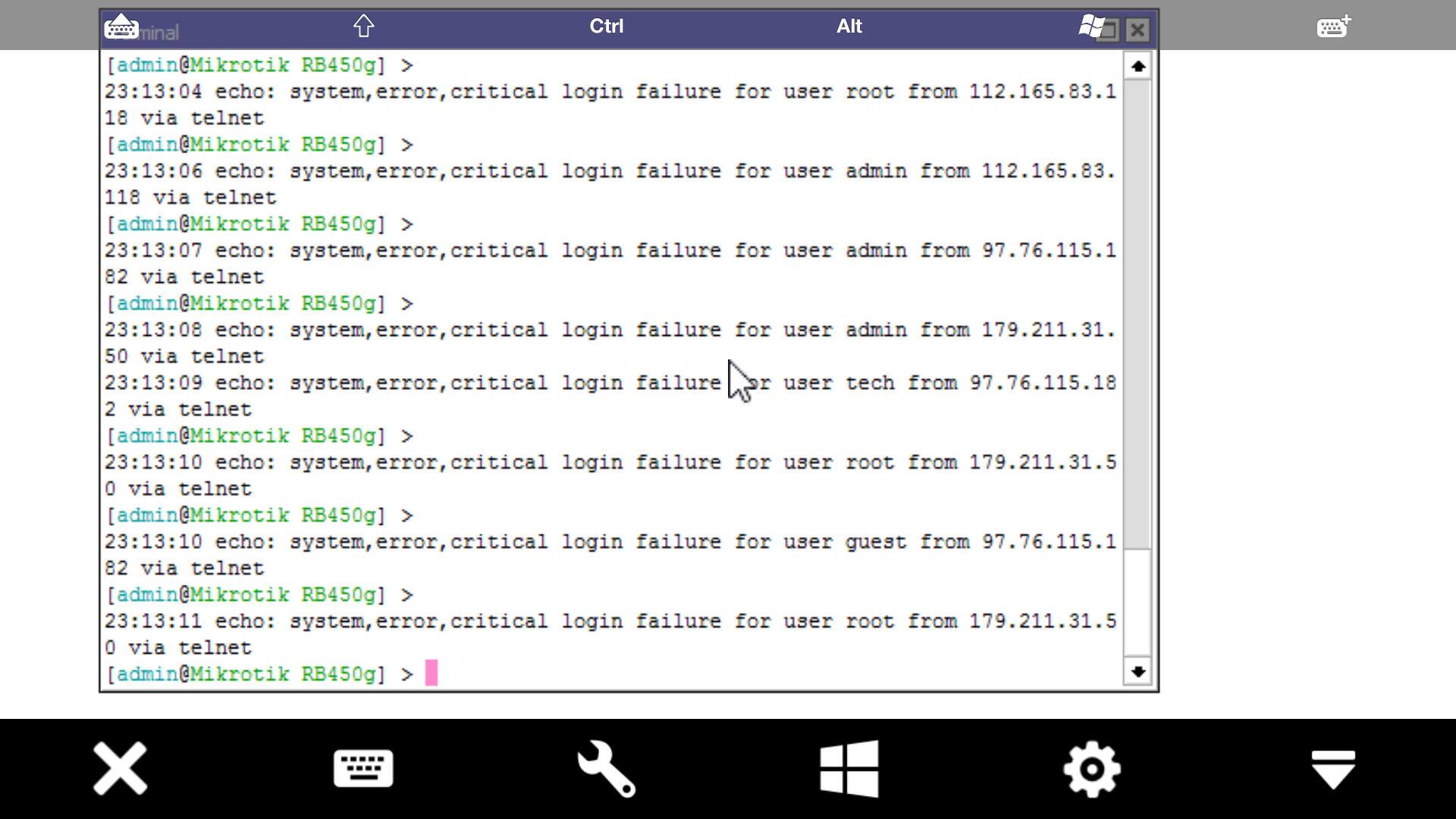Close the Terminal window

pyautogui.click(x=1137, y=30)
